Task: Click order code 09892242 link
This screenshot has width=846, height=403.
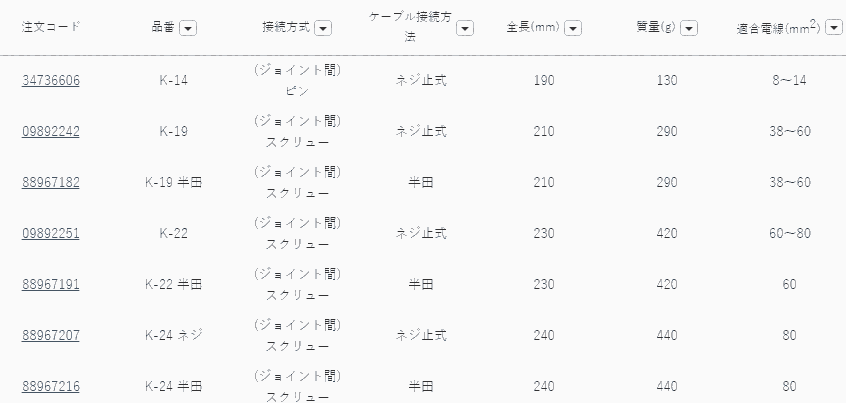Action: point(51,131)
